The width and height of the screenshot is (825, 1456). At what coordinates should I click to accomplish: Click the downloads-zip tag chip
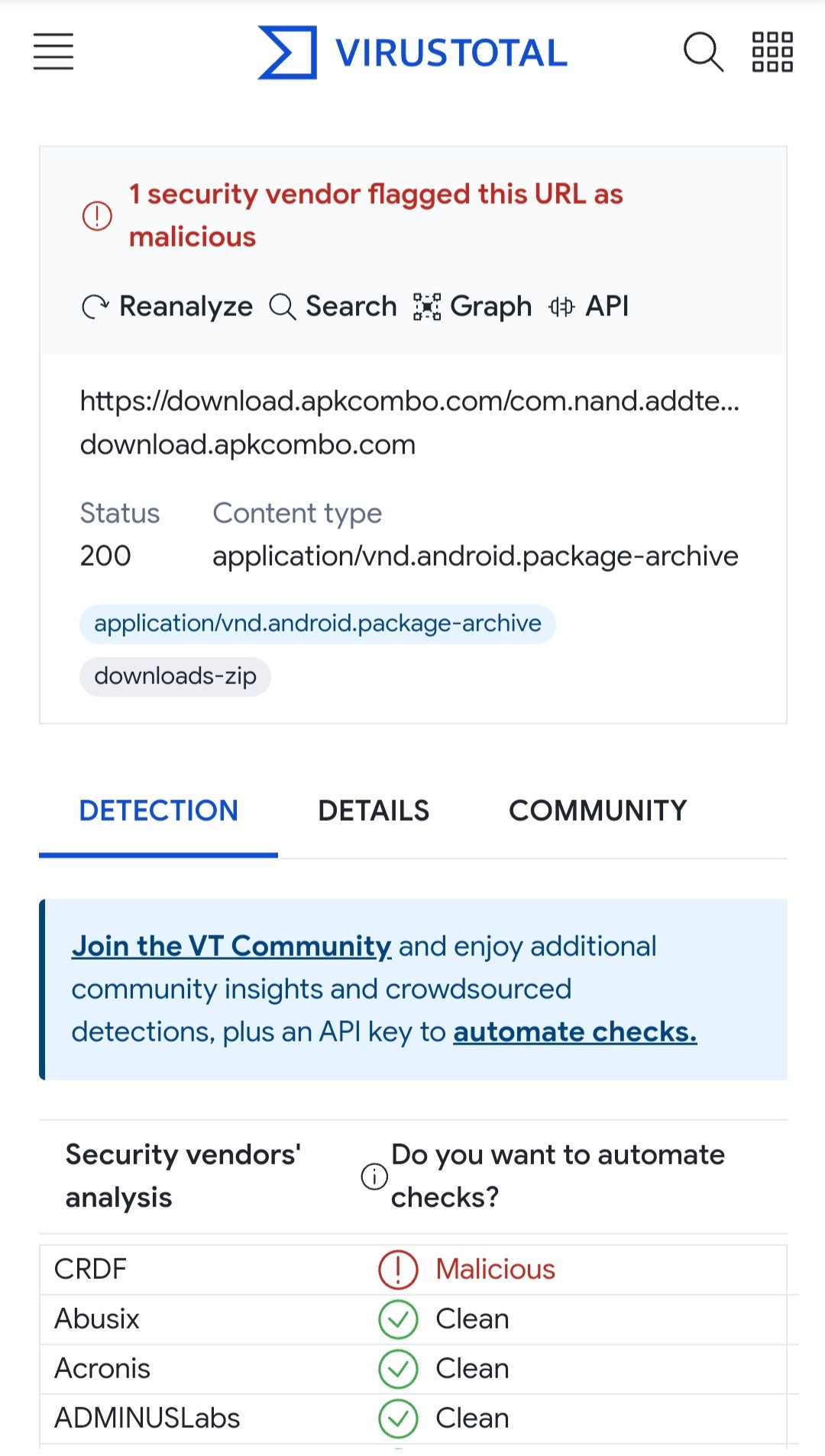[175, 676]
